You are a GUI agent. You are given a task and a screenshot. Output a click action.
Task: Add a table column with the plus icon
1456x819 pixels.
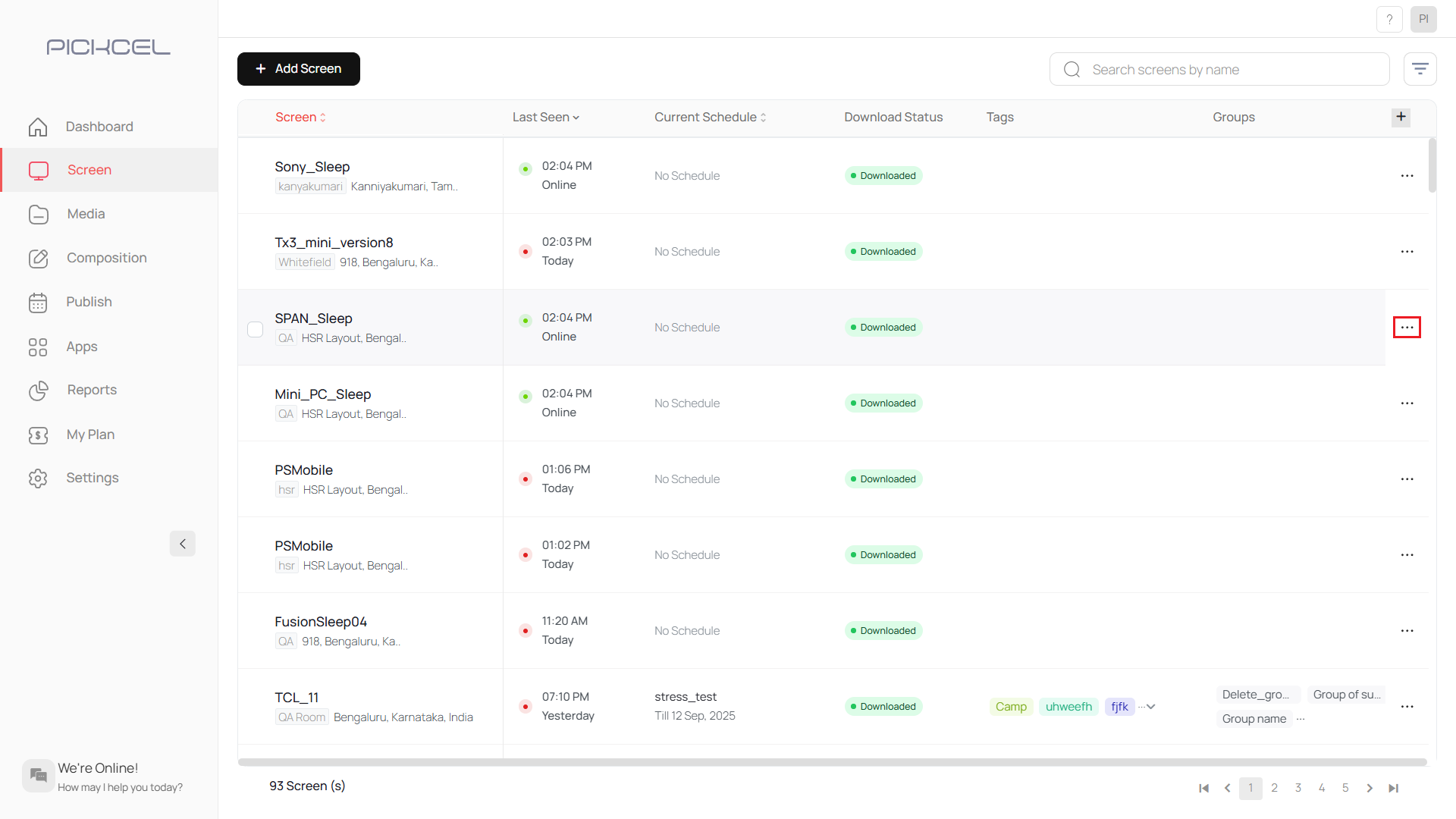pos(1401,117)
